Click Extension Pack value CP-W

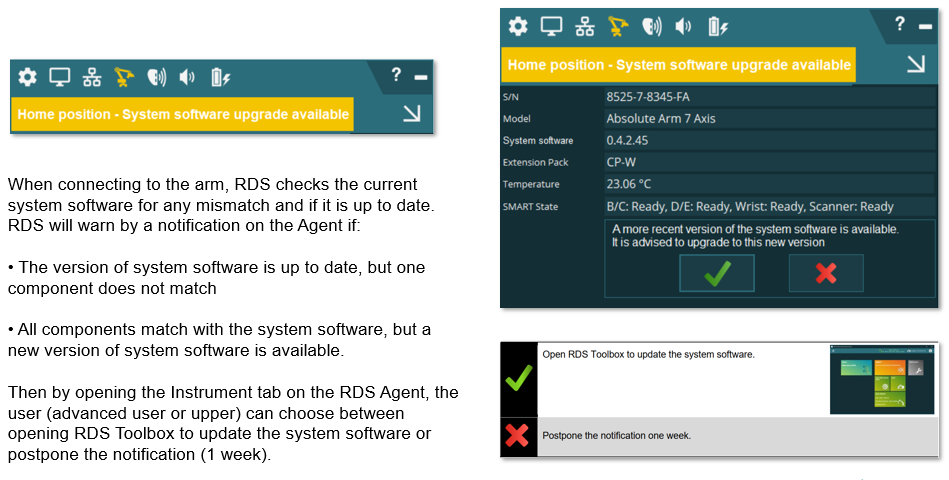[x=621, y=162]
